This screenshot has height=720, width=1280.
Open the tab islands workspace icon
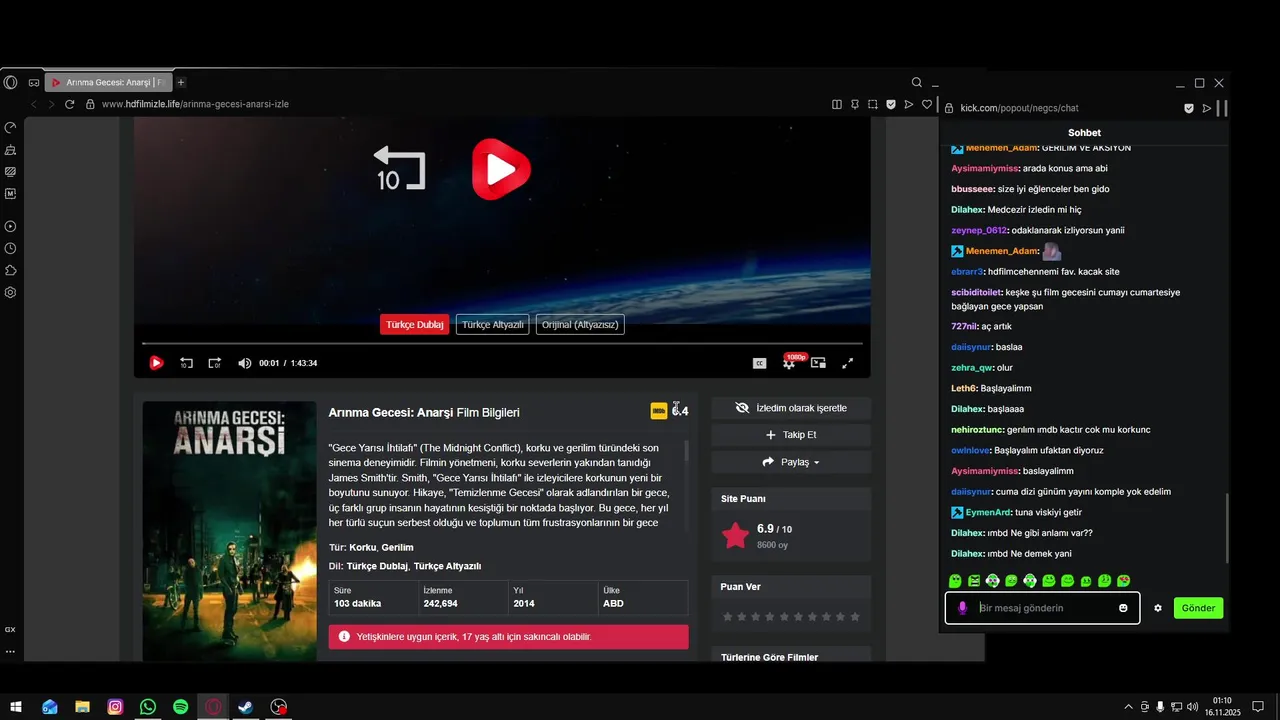pyautogui.click(x=34, y=82)
